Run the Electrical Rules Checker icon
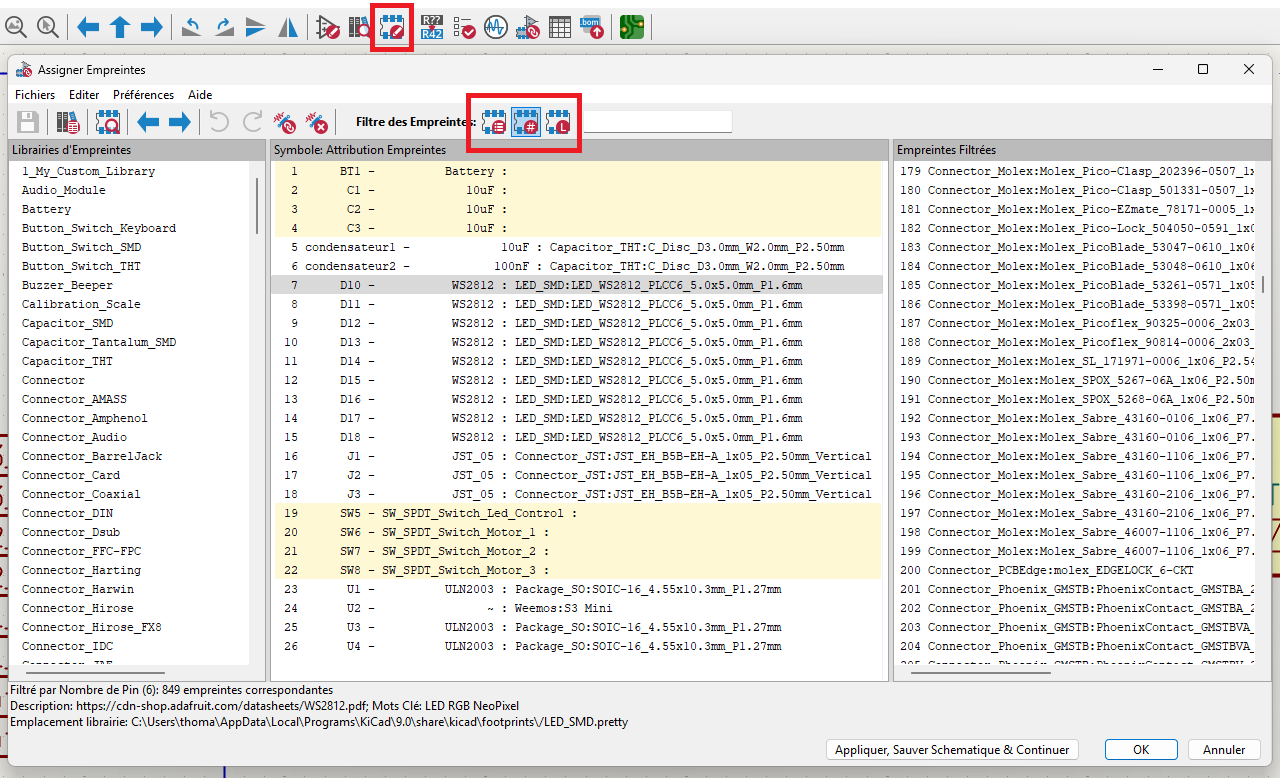 [463, 28]
